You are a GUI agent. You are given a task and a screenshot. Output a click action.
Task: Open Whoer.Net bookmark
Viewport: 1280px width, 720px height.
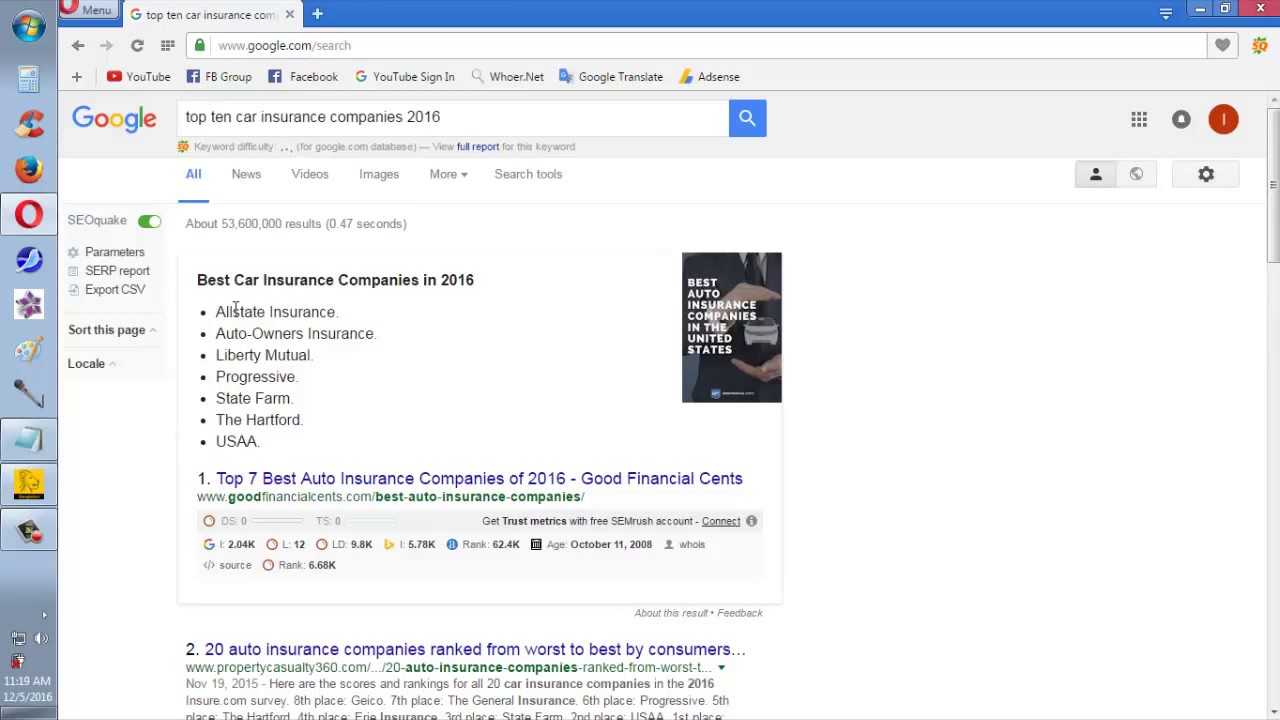pyautogui.click(x=507, y=76)
